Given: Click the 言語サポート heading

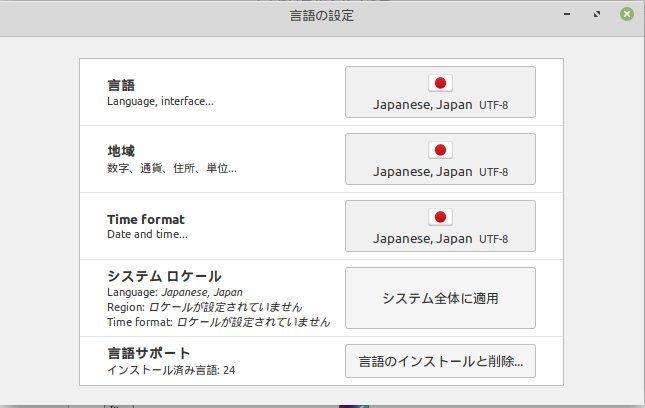Looking at the screenshot, I should (148, 353).
